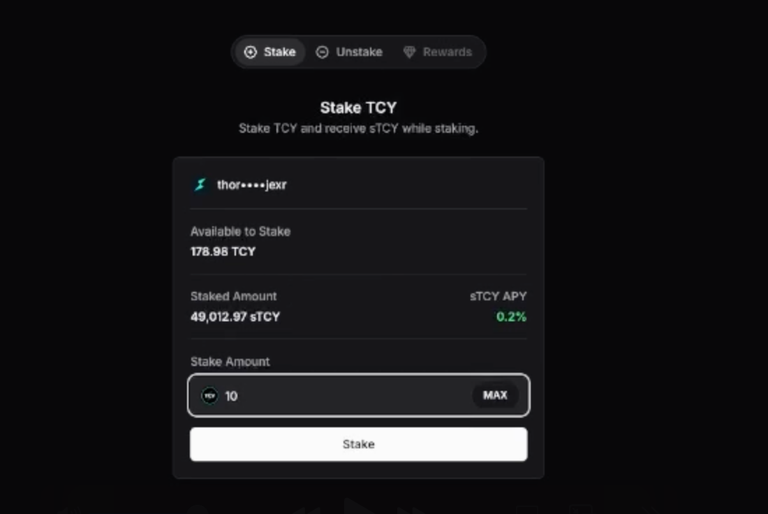Screen dimensions: 768x514
Task: Click the TCY token icon in input
Action: pyautogui.click(x=210, y=395)
